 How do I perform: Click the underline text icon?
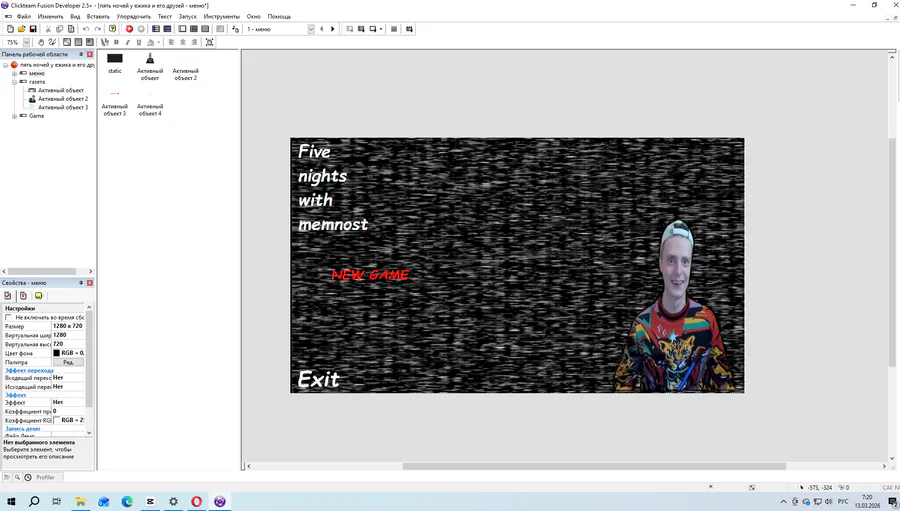(138, 42)
